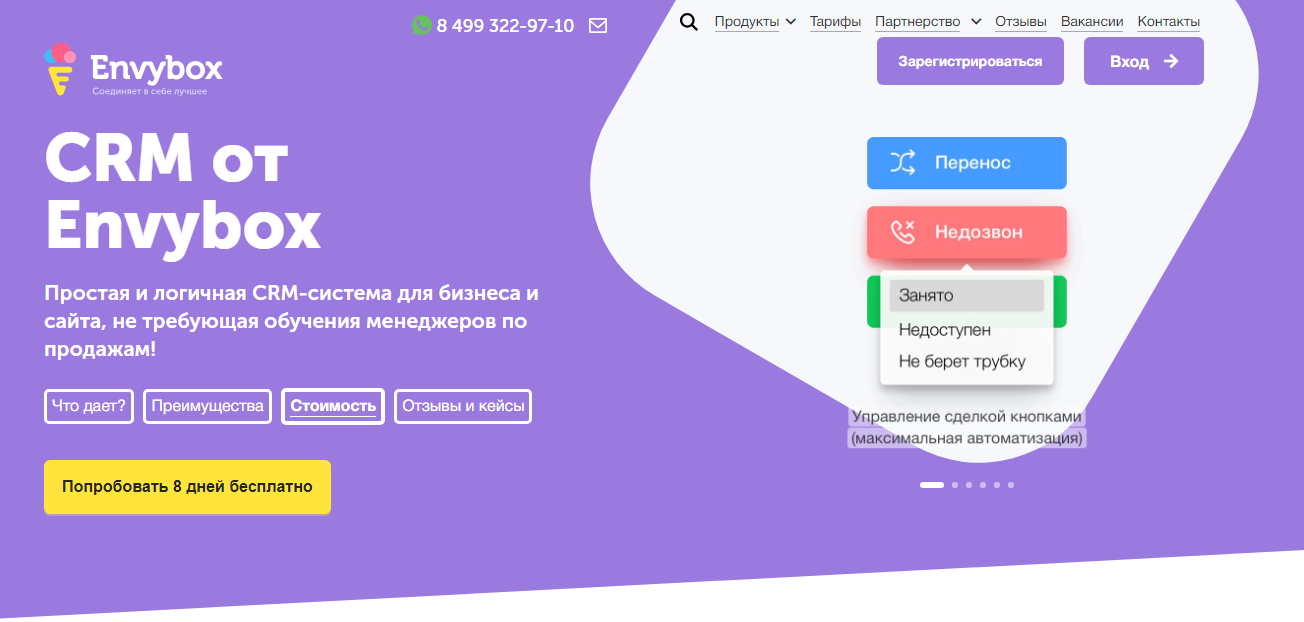Viewport: 1304px width, 622px height.
Task: Open the Отзывы menu link
Action: (1021, 21)
